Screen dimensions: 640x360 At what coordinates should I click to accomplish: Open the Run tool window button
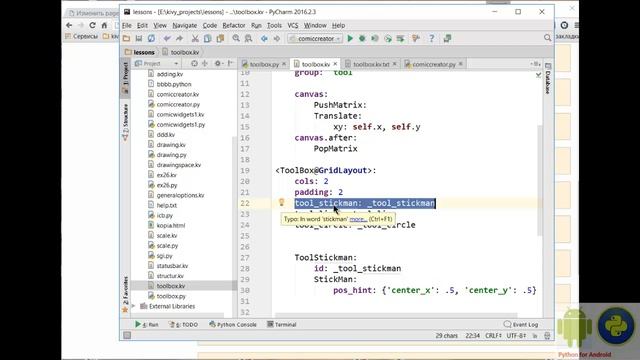[x=147, y=324]
